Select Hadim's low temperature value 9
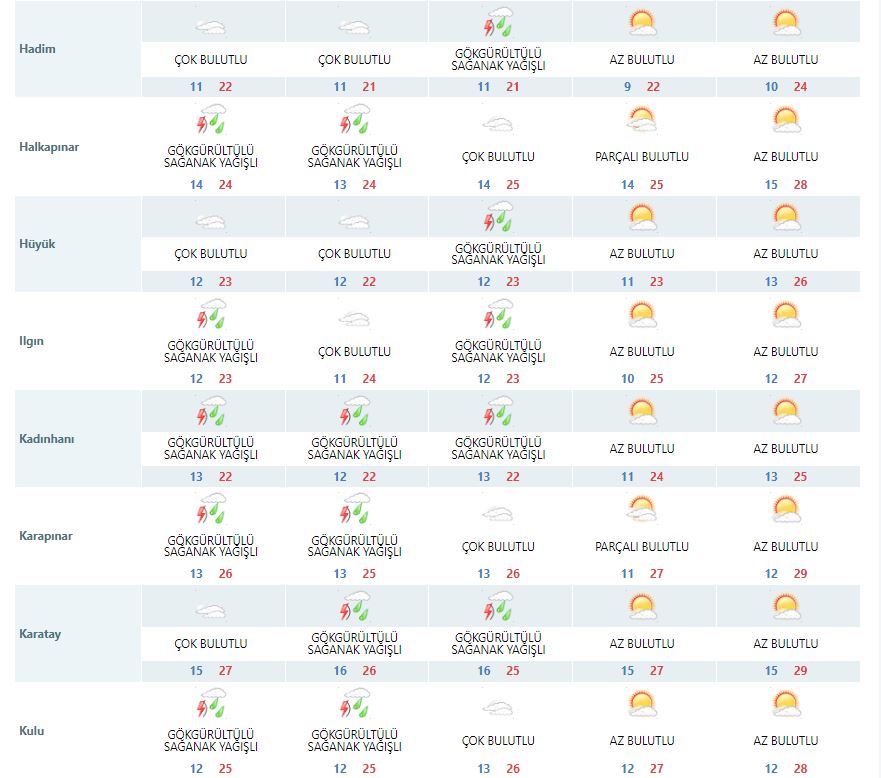Viewport: 881px width, 778px height. (x=628, y=87)
